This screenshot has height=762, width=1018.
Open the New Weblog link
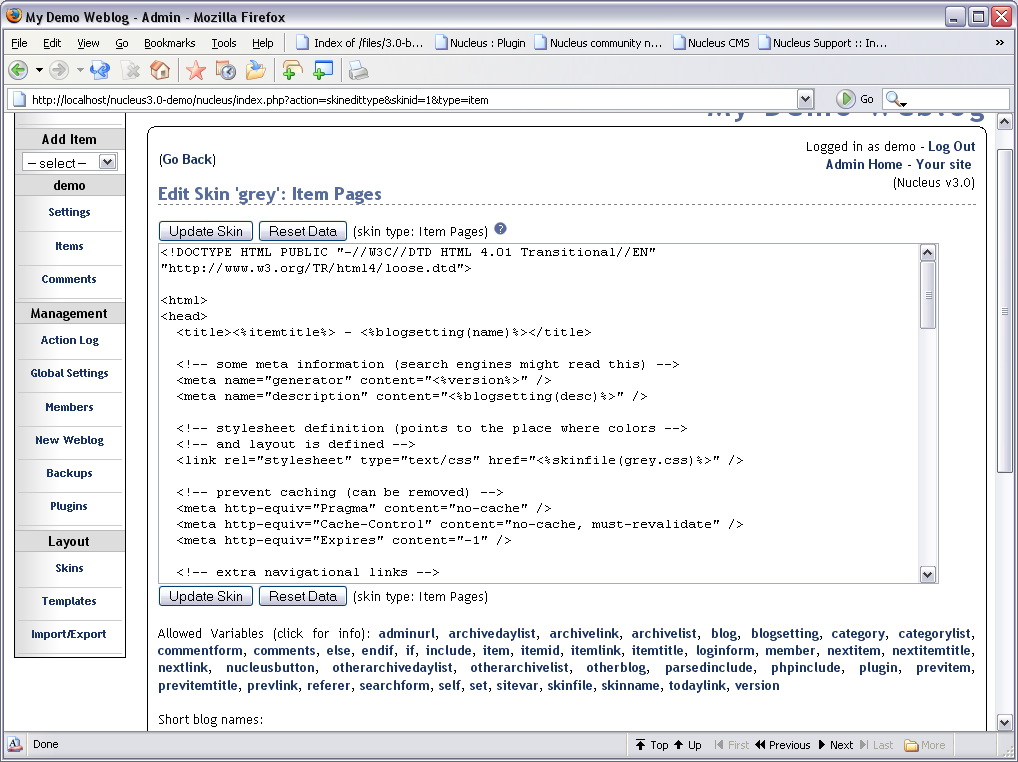click(x=69, y=440)
